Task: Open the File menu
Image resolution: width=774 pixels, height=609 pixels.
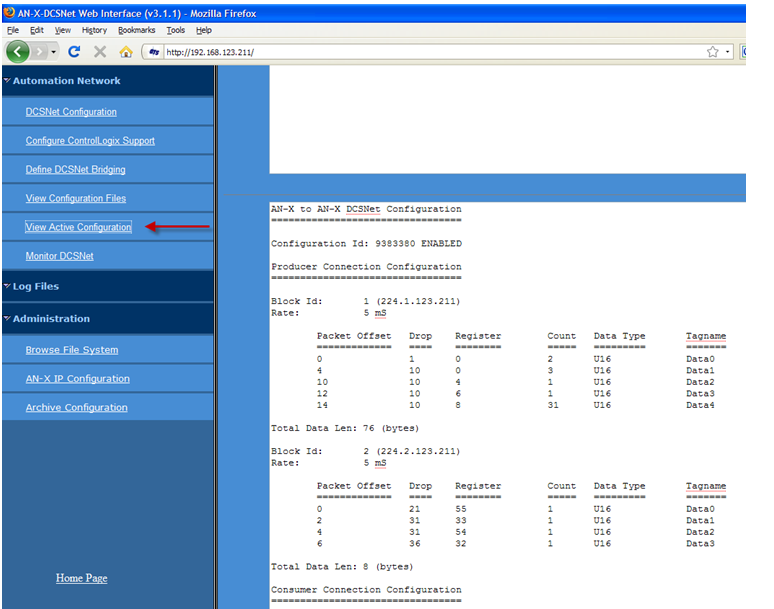Action: (x=13, y=30)
